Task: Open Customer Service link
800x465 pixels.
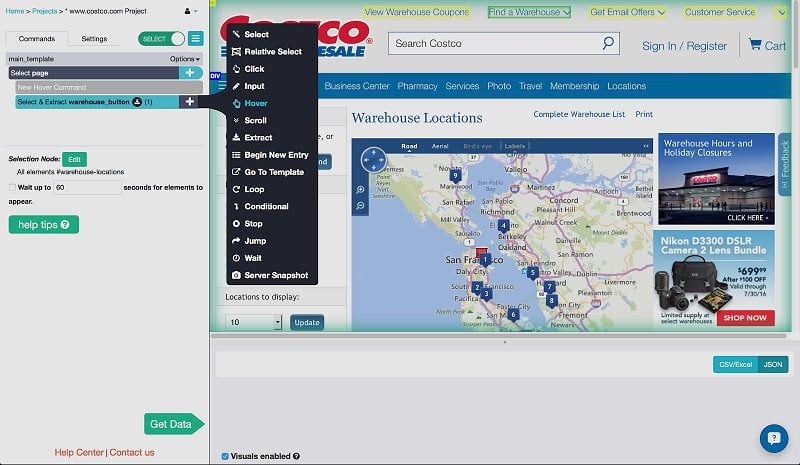Action: 719,12
